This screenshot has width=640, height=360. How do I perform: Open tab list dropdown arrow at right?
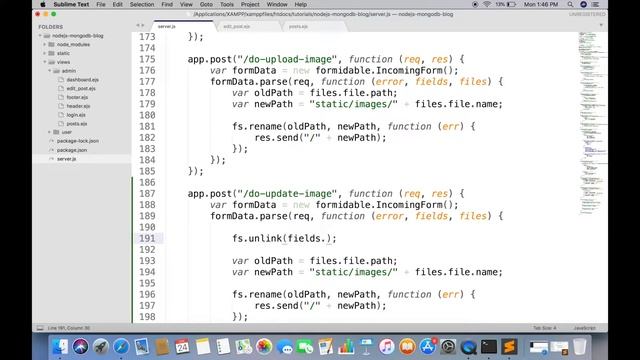click(x=601, y=25)
